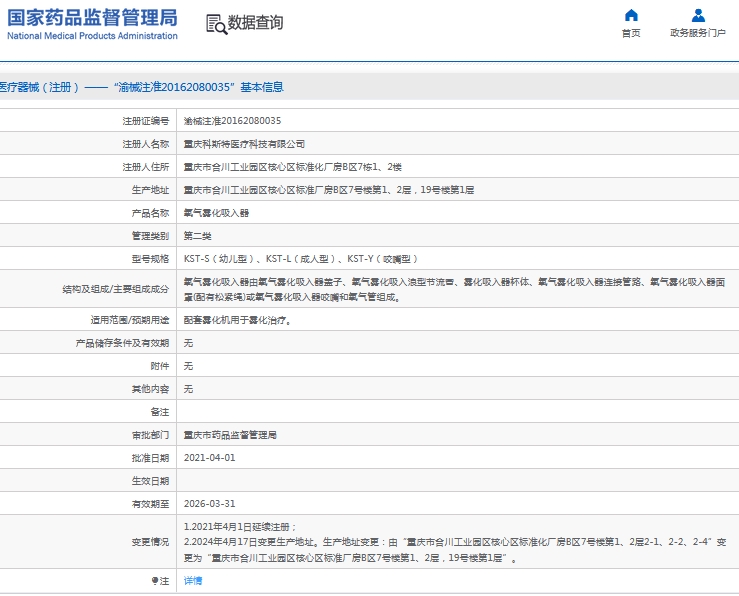Click the 注册人住所 field label
The height and width of the screenshot is (596, 739).
pos(146,167)
